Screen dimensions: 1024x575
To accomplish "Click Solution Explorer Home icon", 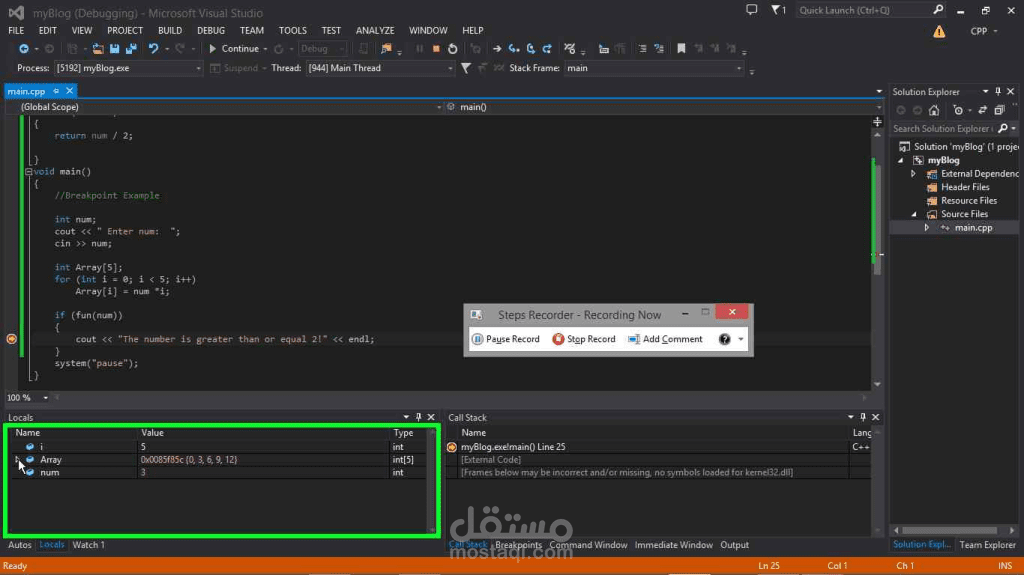I will (934, 110).
